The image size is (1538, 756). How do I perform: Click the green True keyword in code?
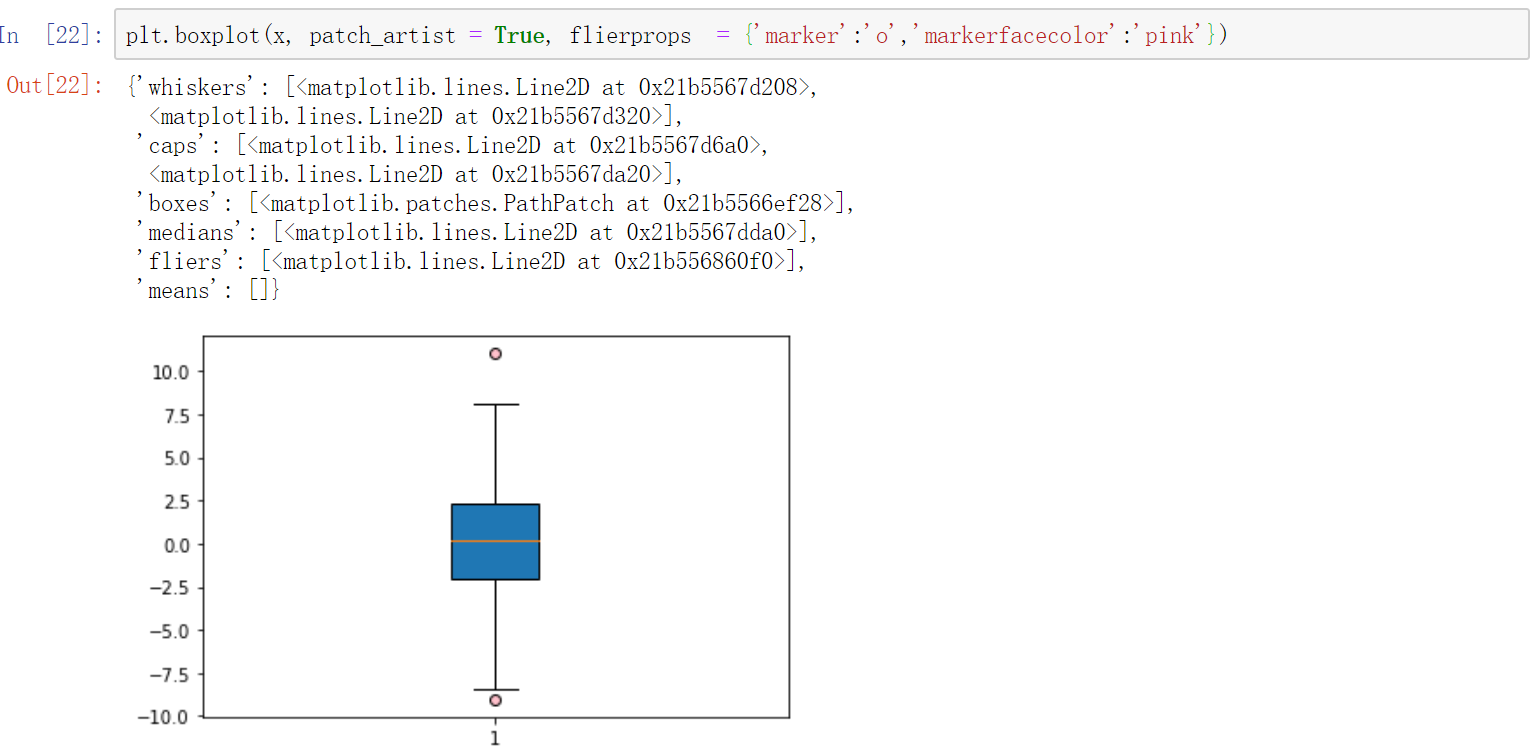[x=520, y=34]
